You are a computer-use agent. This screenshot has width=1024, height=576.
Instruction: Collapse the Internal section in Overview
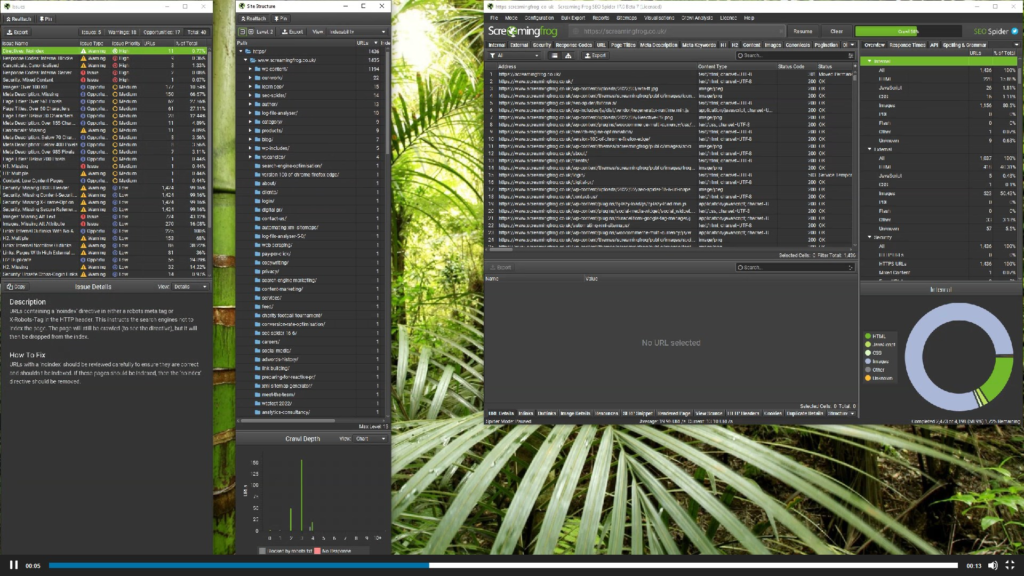coord(869,61)
